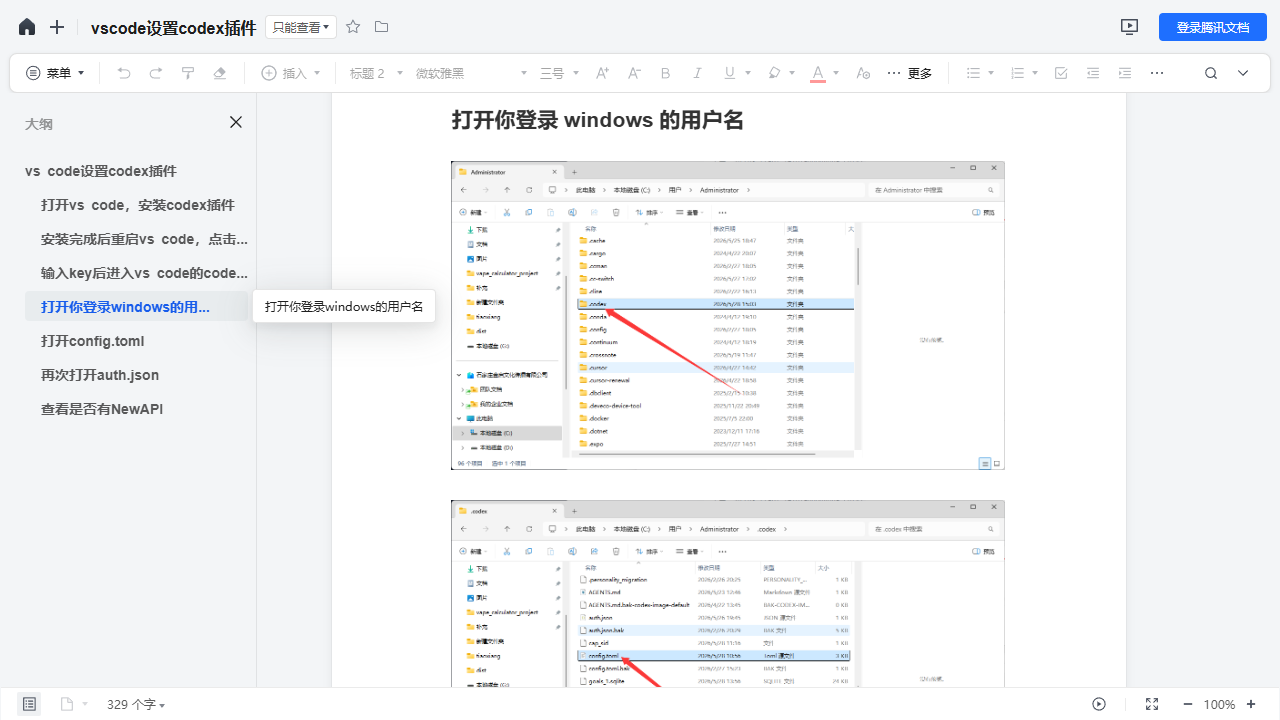
Task: Start presentation mode icon
Action: [x=1130, y=27]
